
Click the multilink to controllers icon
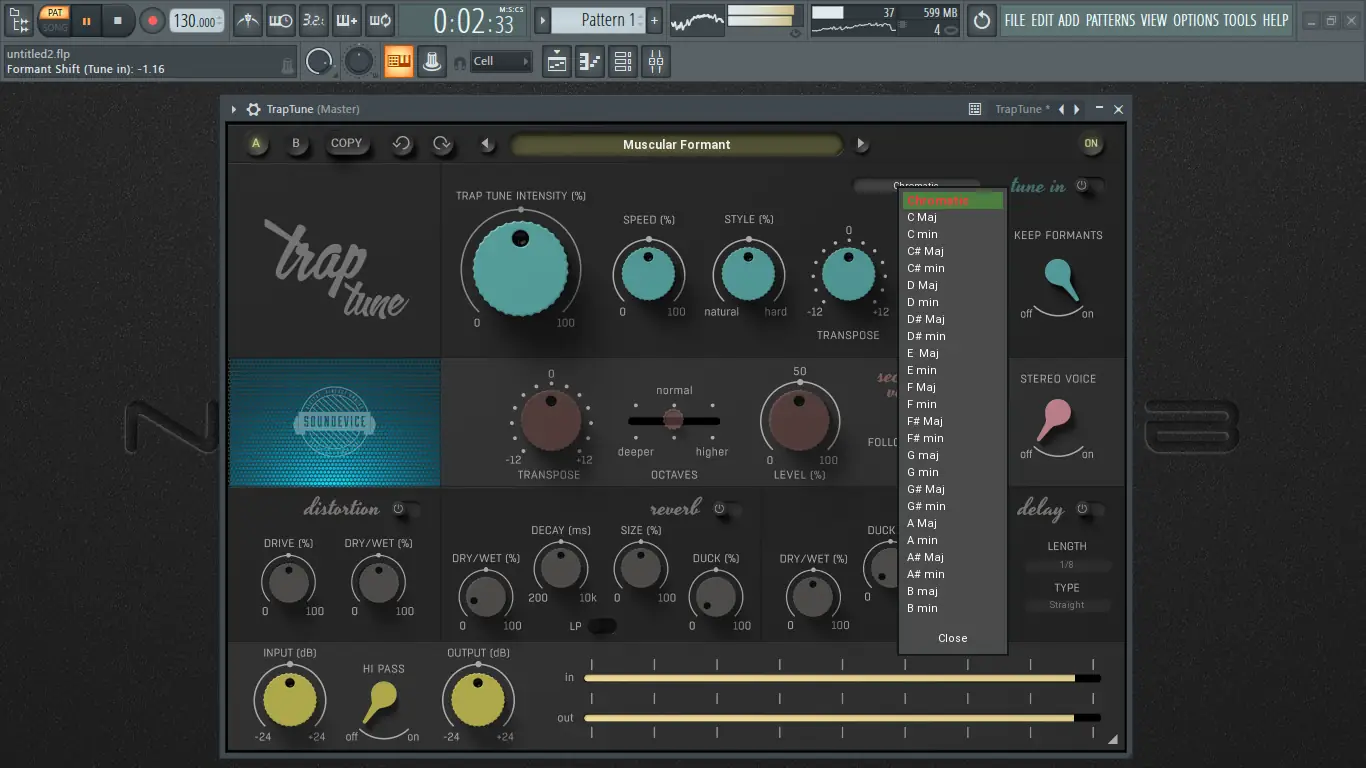point(432,62)
